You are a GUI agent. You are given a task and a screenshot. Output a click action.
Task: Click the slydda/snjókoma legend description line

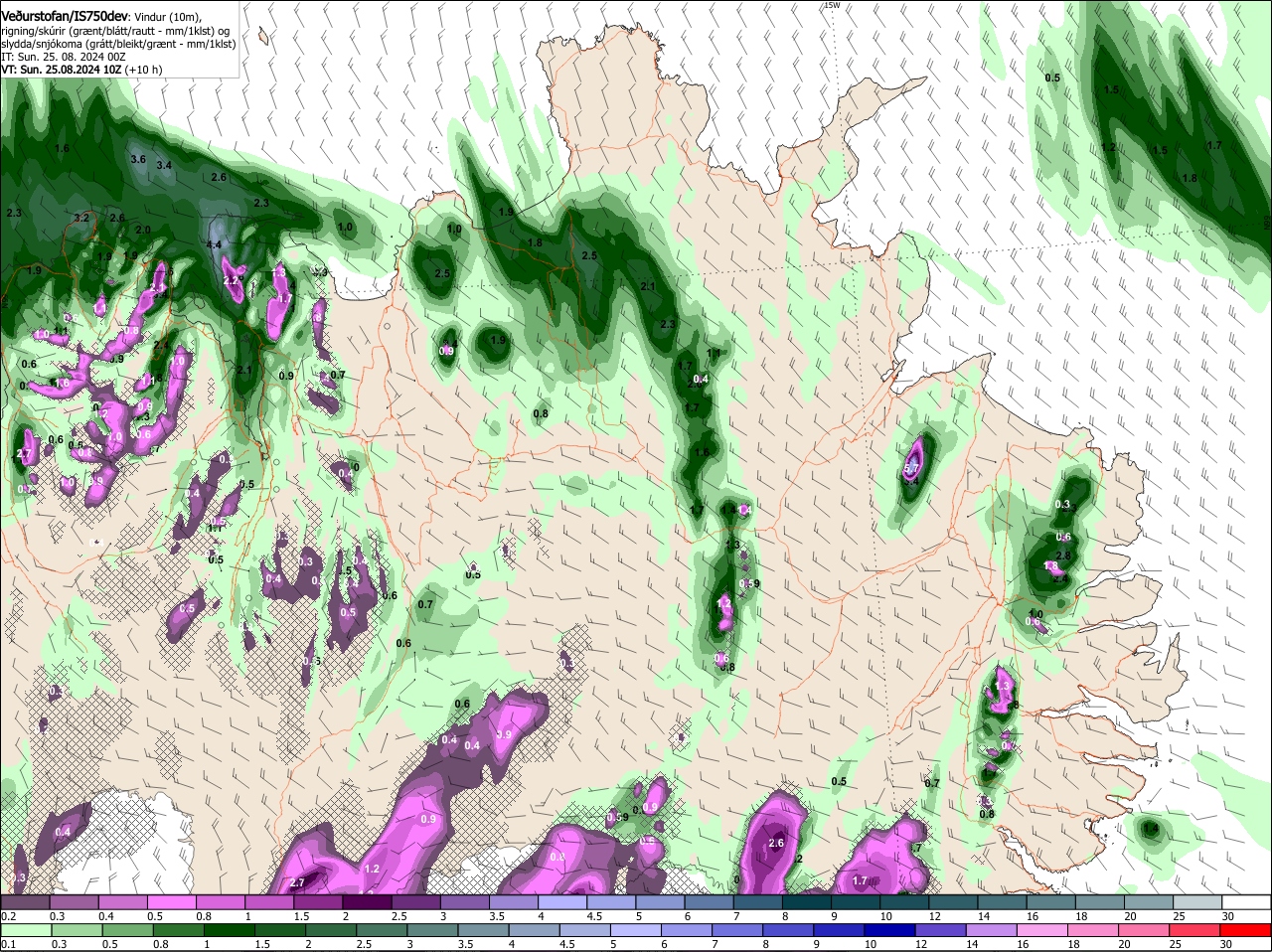118,44
